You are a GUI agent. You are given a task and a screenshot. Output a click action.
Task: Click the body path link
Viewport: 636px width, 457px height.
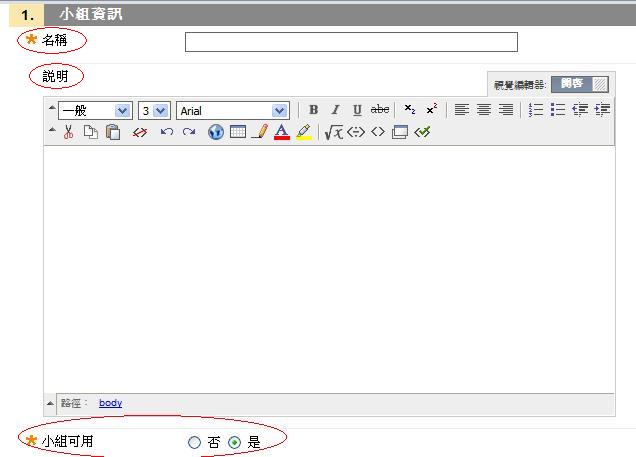click(110, 403)
